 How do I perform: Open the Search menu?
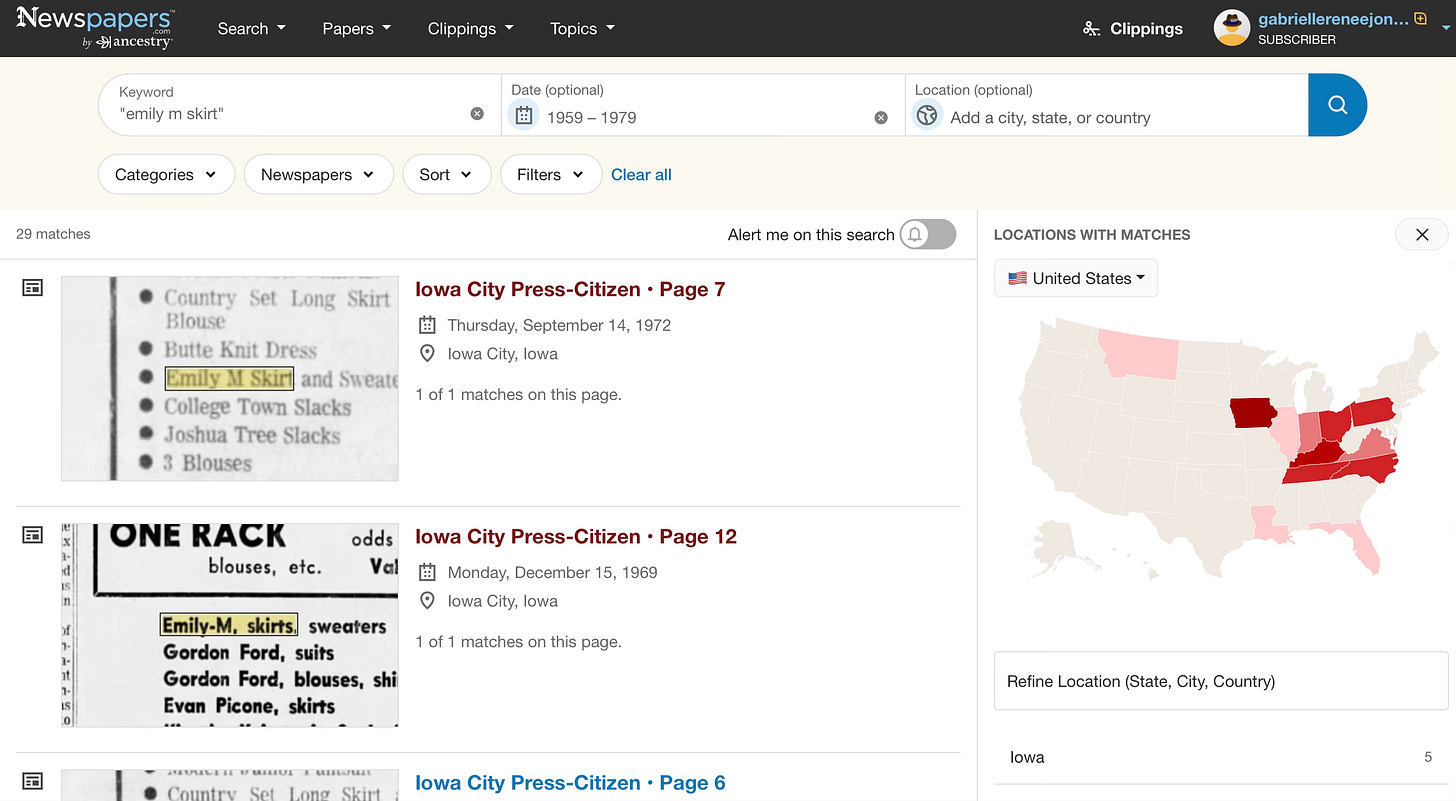(251, 29)
